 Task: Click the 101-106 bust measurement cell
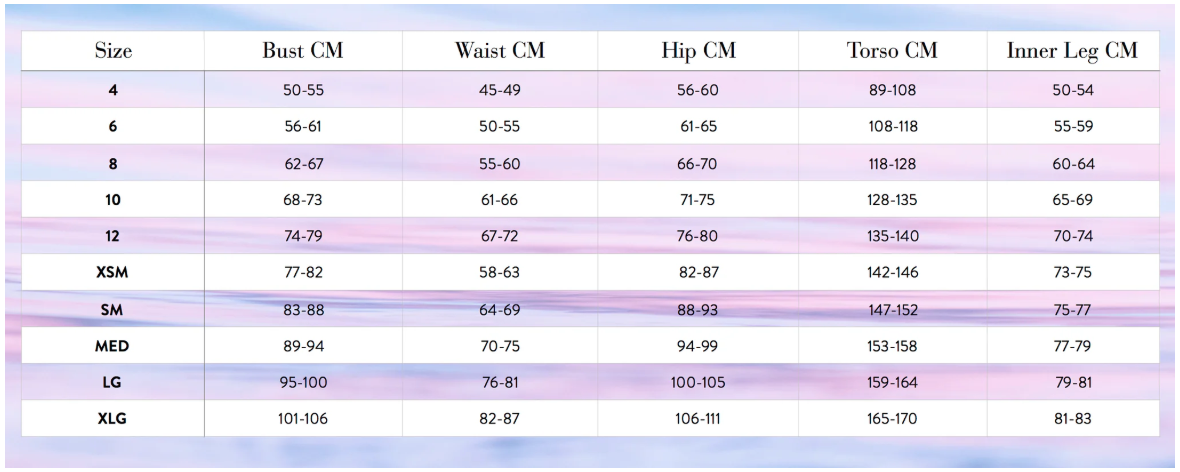point(303,418)
